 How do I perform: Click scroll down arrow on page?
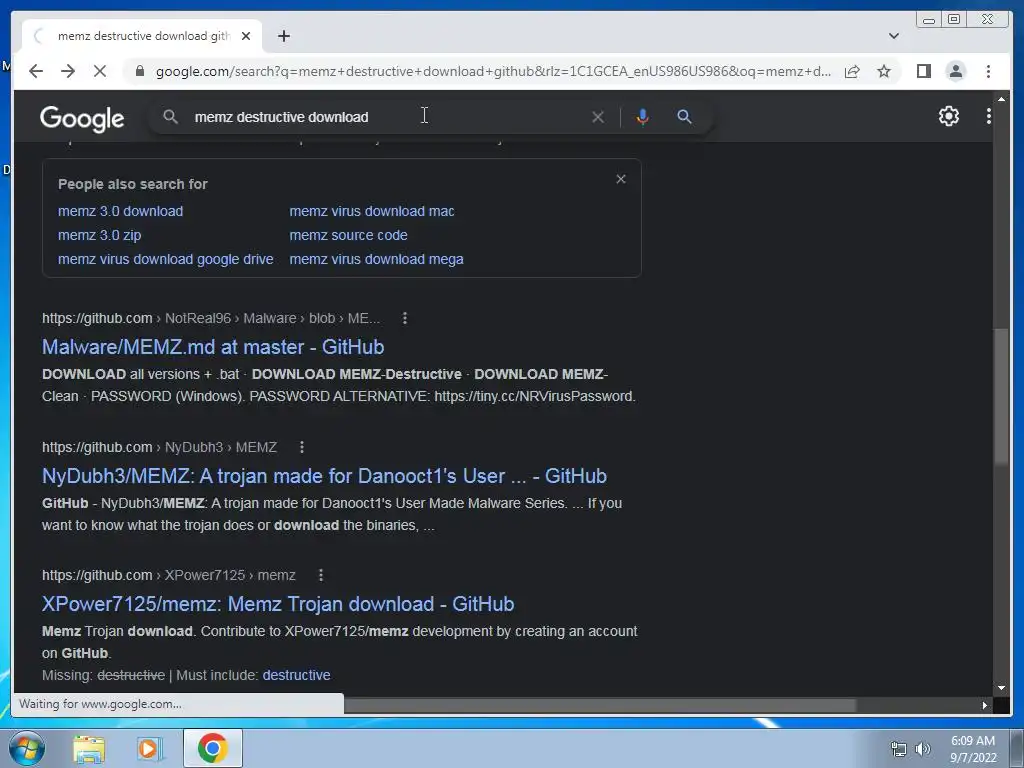pos(1001,688)
